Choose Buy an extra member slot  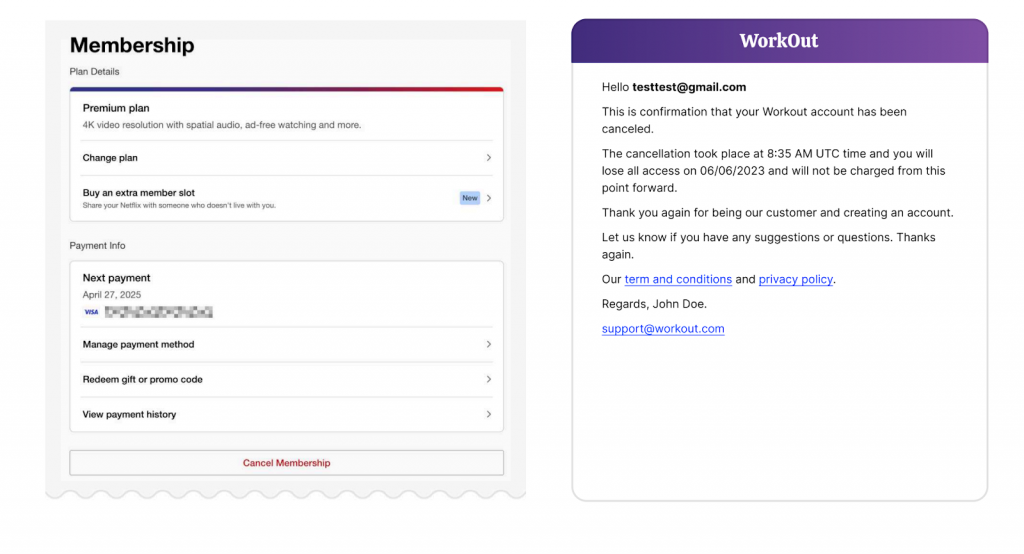[139, 193]
